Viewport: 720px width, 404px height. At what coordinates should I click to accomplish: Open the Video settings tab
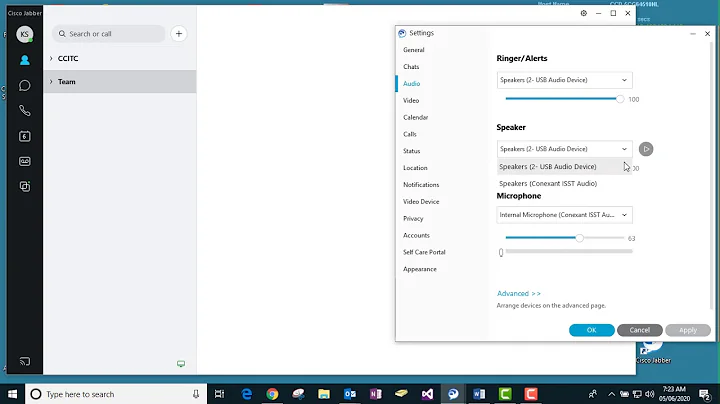click(x=411, y=101)
